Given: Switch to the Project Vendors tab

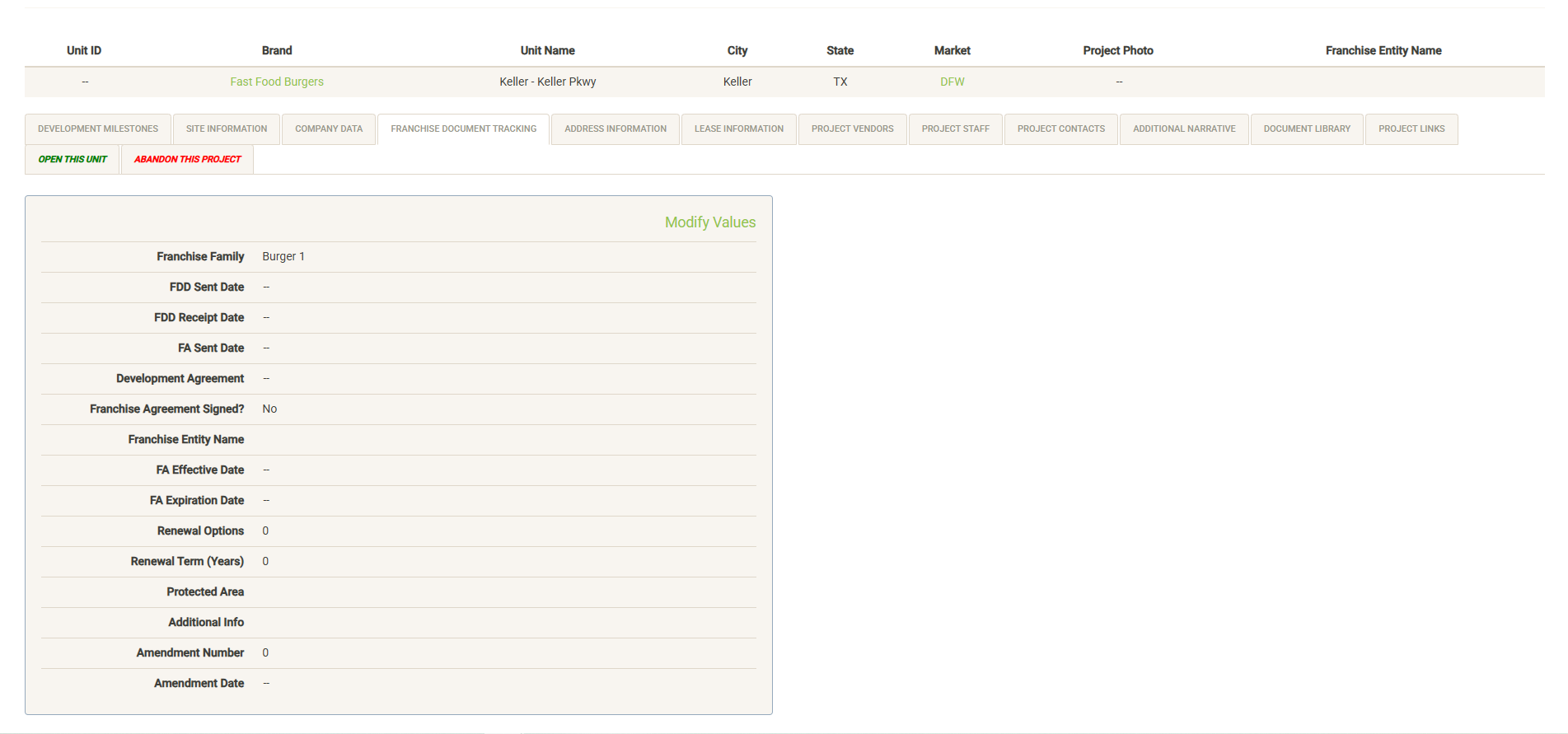Looking at the screenshot, I should [852, 129].
